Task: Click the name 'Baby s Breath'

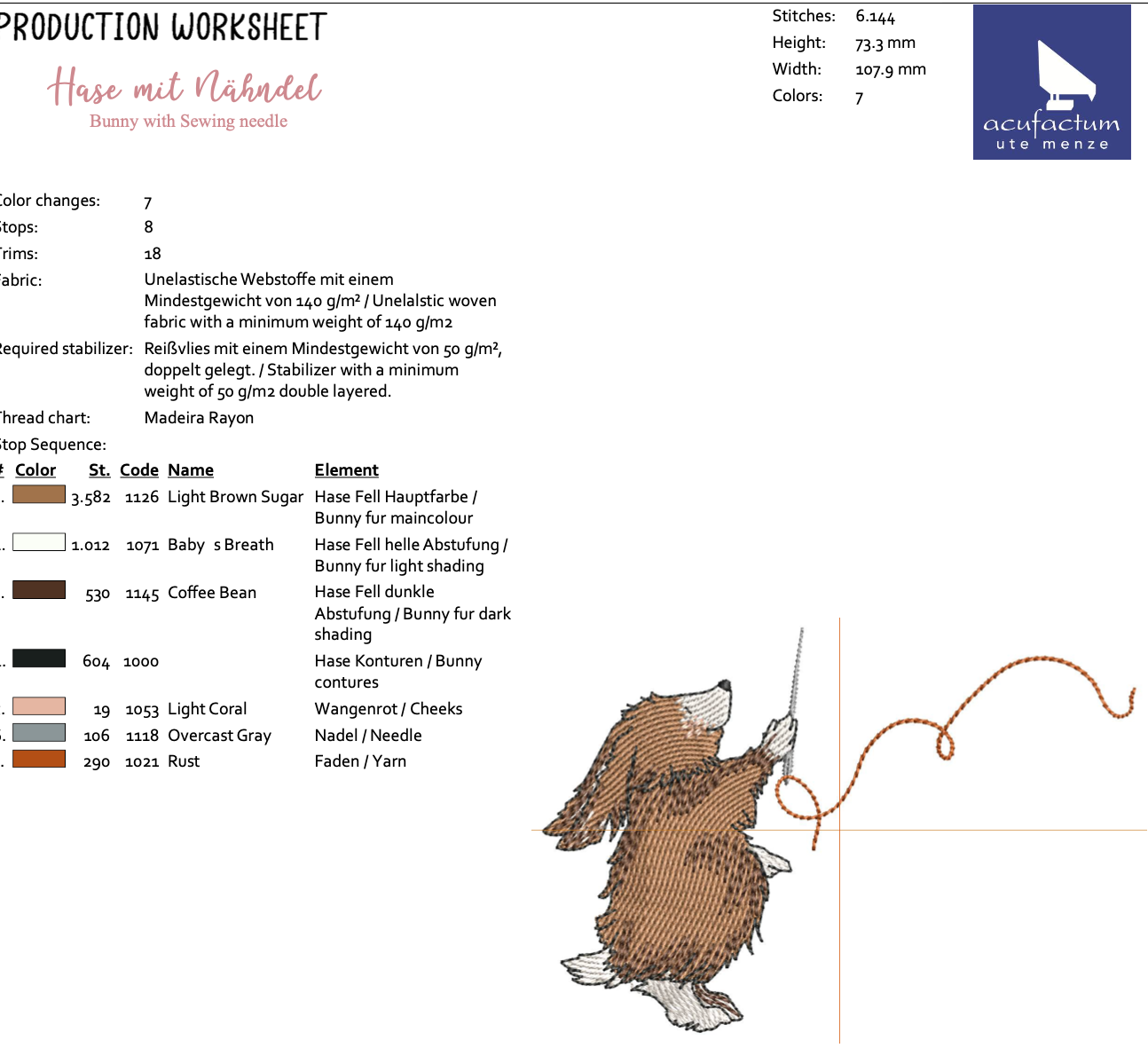Action: coord(221,545)
